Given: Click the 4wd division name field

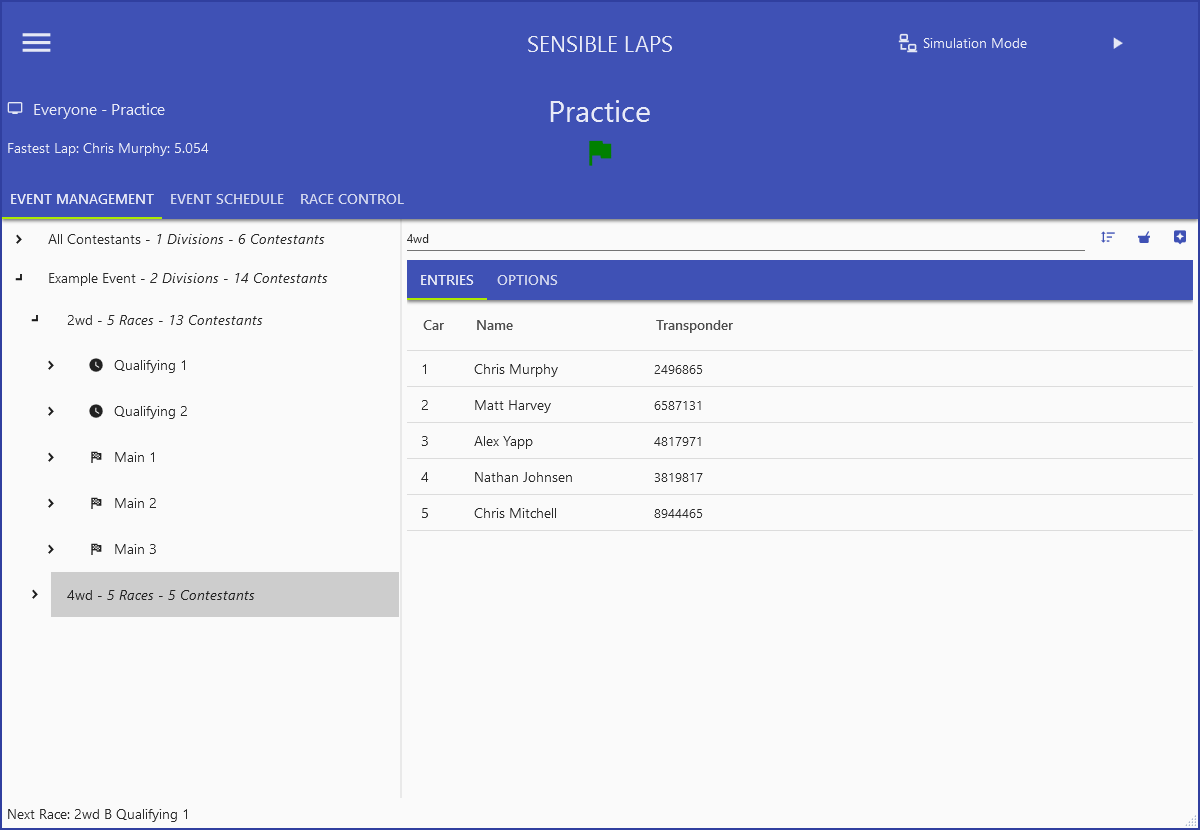Looking at the screenshot, I should tap(744, 239).
